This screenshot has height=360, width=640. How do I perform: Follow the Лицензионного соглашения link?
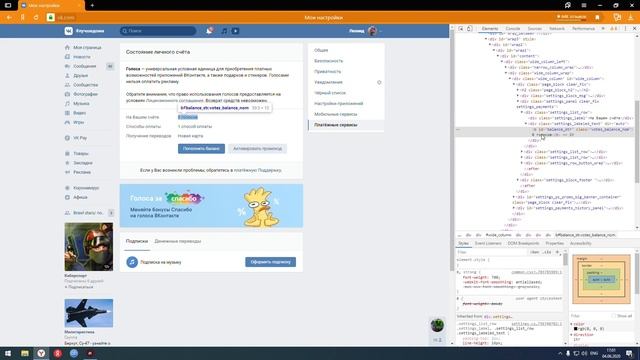click(175, 100)
